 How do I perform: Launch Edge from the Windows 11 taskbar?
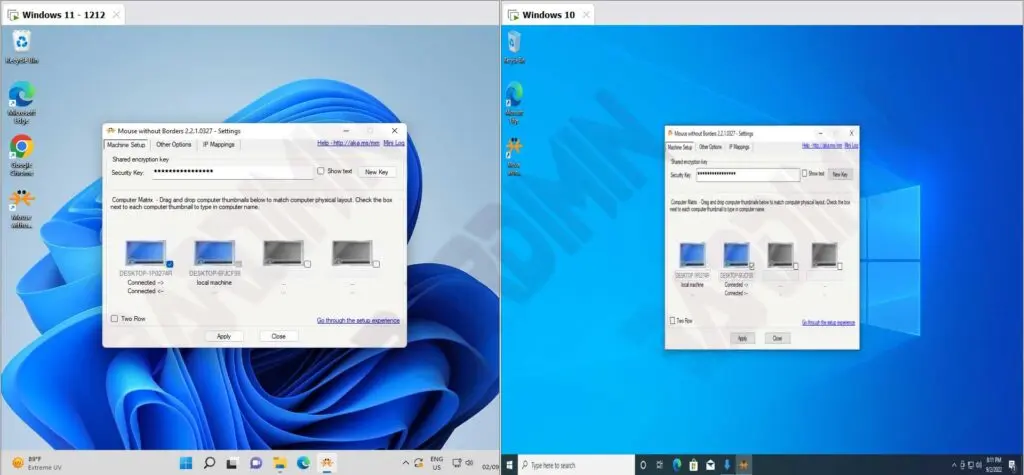pyautogui.click(x=303, y=463)
